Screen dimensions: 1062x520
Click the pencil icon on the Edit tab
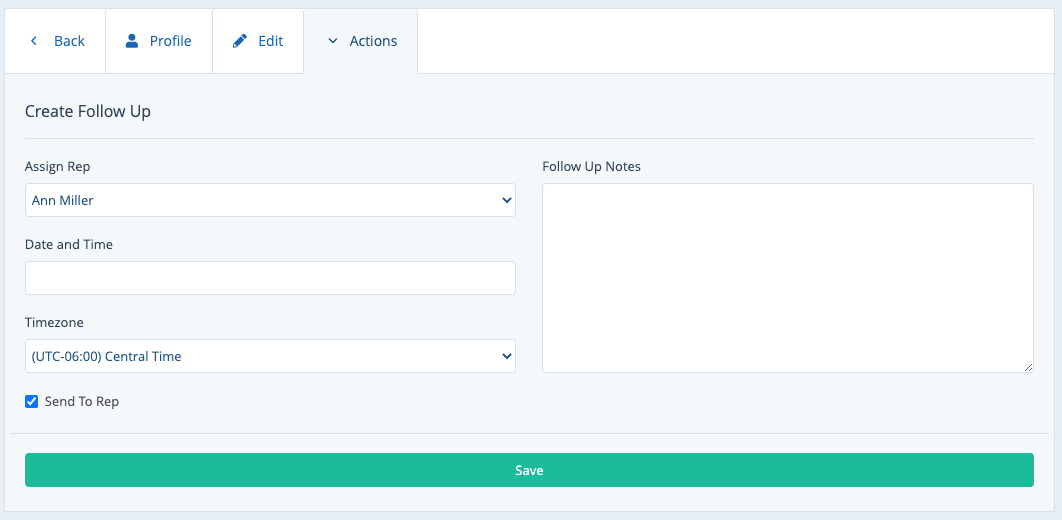click(239, 41)
